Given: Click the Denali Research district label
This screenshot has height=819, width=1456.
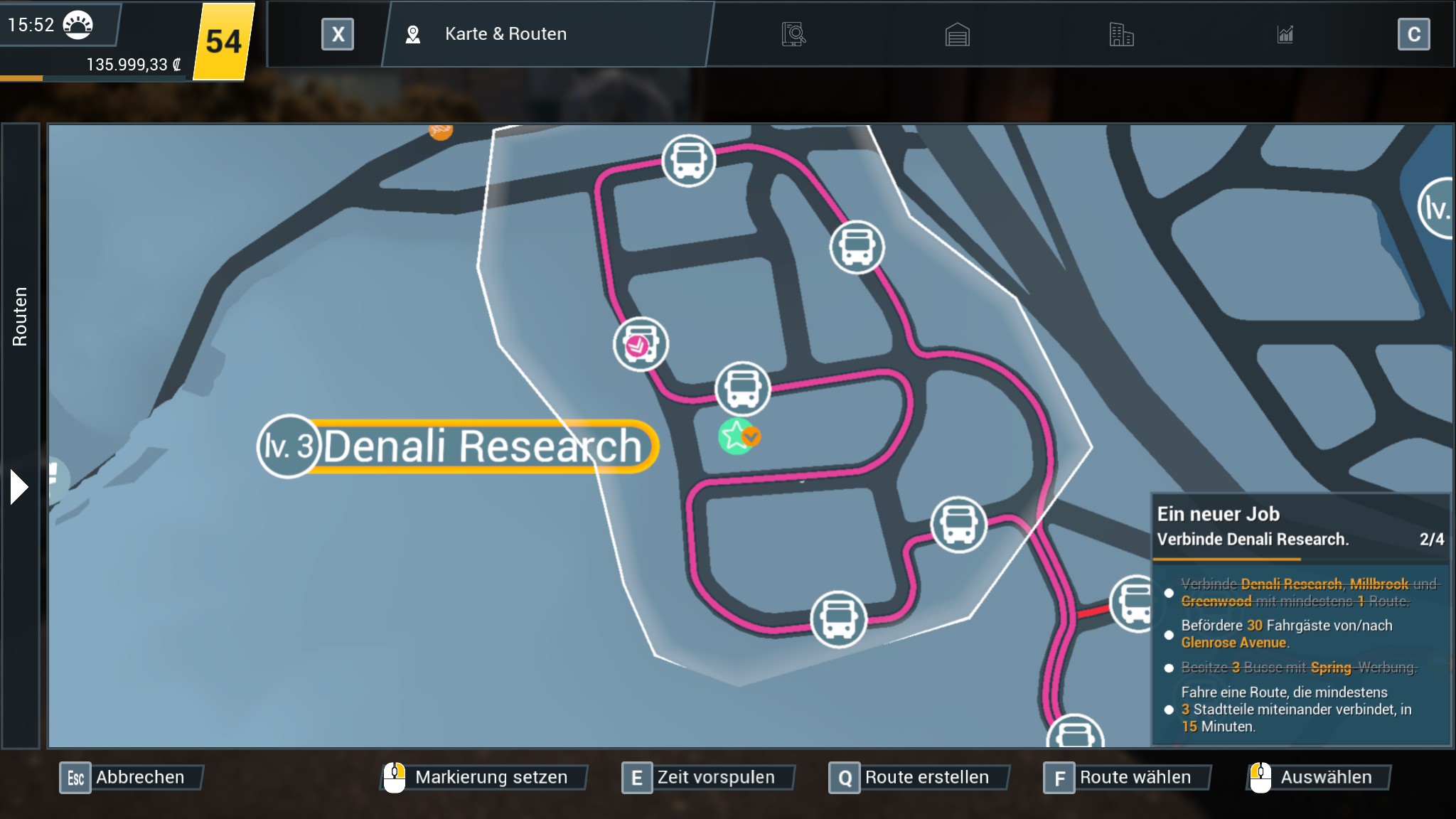Looking at the screenshot, I should pos(482,446).
